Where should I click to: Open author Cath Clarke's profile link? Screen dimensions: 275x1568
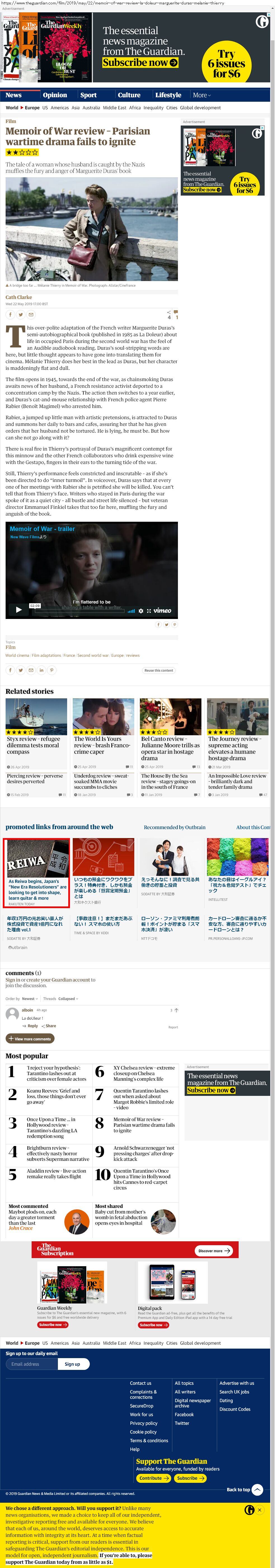coord(19,298)
